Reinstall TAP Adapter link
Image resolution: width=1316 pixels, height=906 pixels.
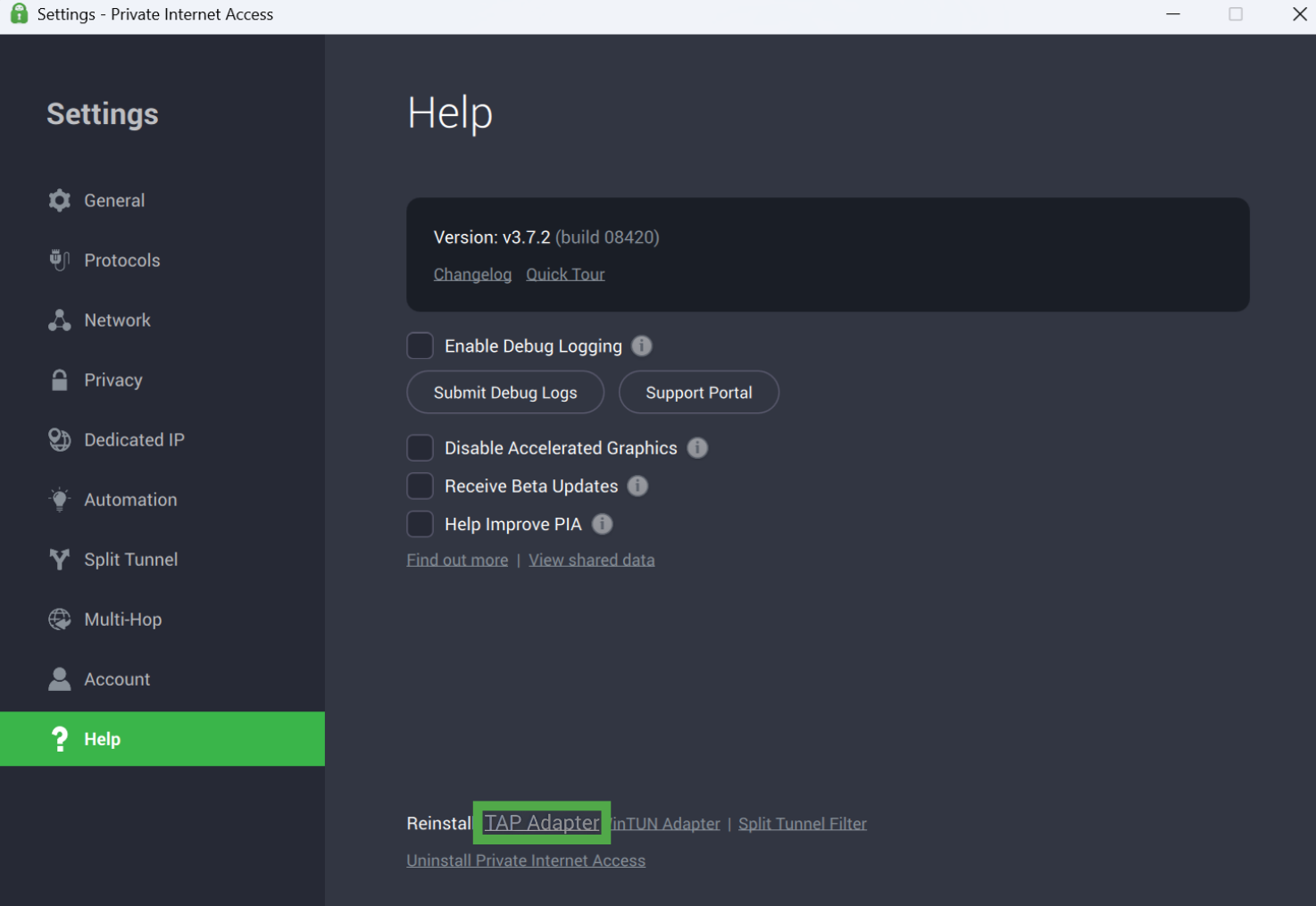click(x=542, y=823)
